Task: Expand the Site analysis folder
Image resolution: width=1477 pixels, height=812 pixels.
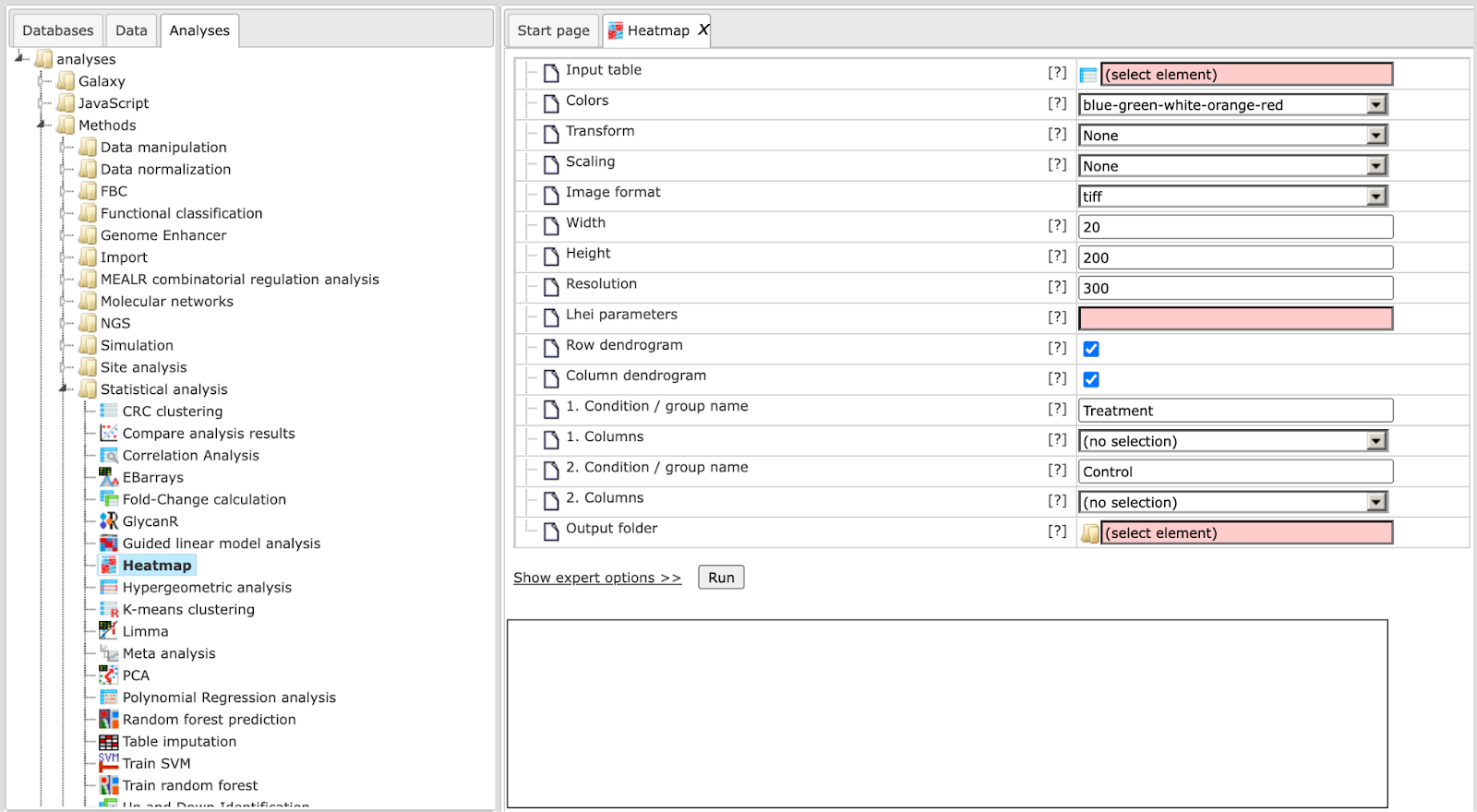Action: point(65,367)
